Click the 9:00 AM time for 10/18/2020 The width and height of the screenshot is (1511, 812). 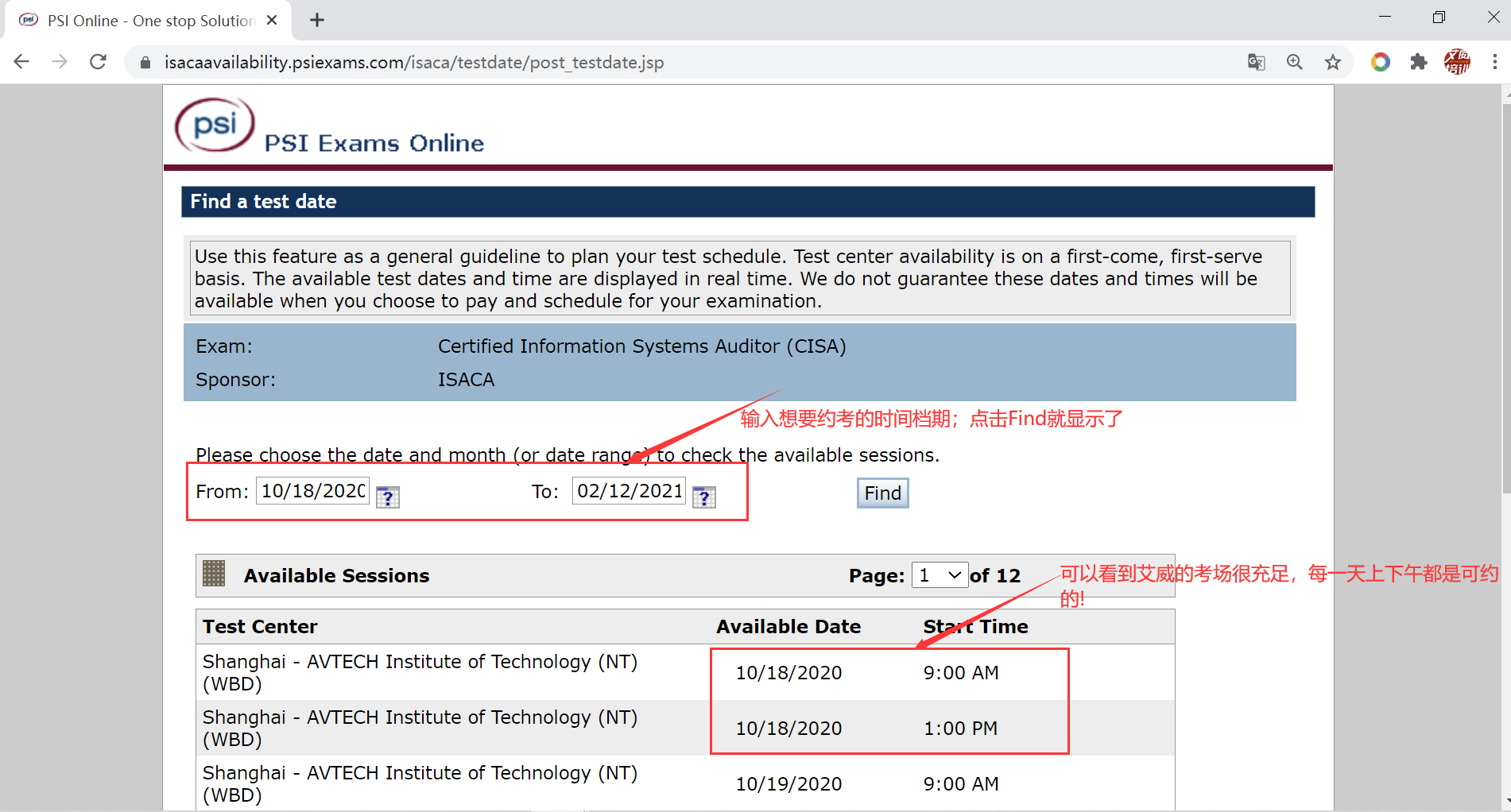pyautogui.click(x=961, y=673)
